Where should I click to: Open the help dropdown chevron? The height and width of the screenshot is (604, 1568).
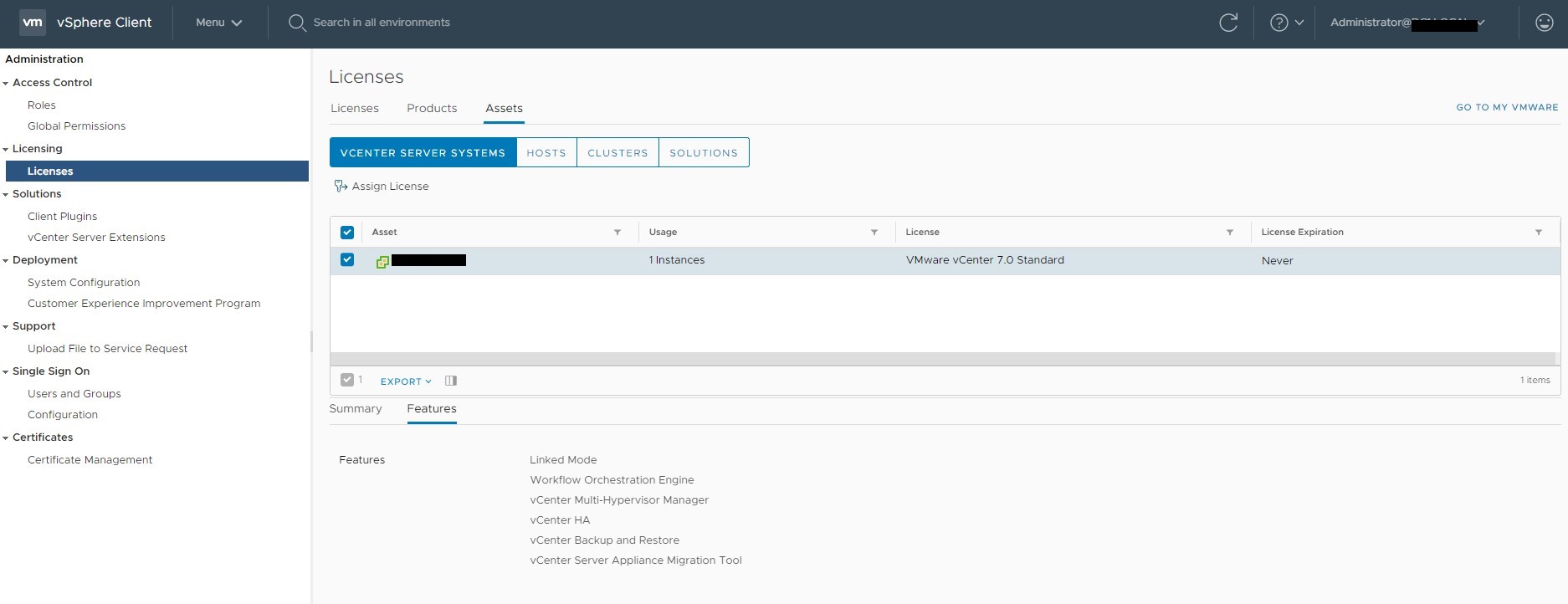click(1299, 23)
